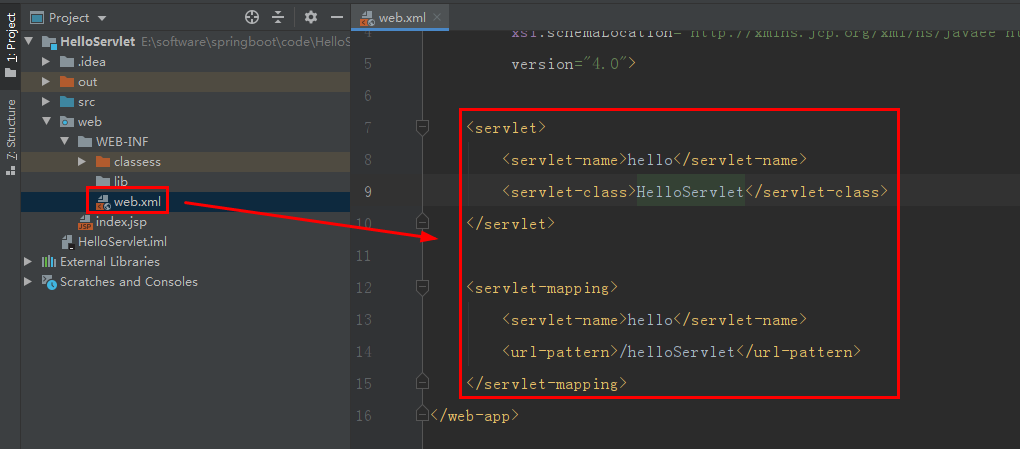
Task: Expand the out folder
Action: tap(46, 82)
